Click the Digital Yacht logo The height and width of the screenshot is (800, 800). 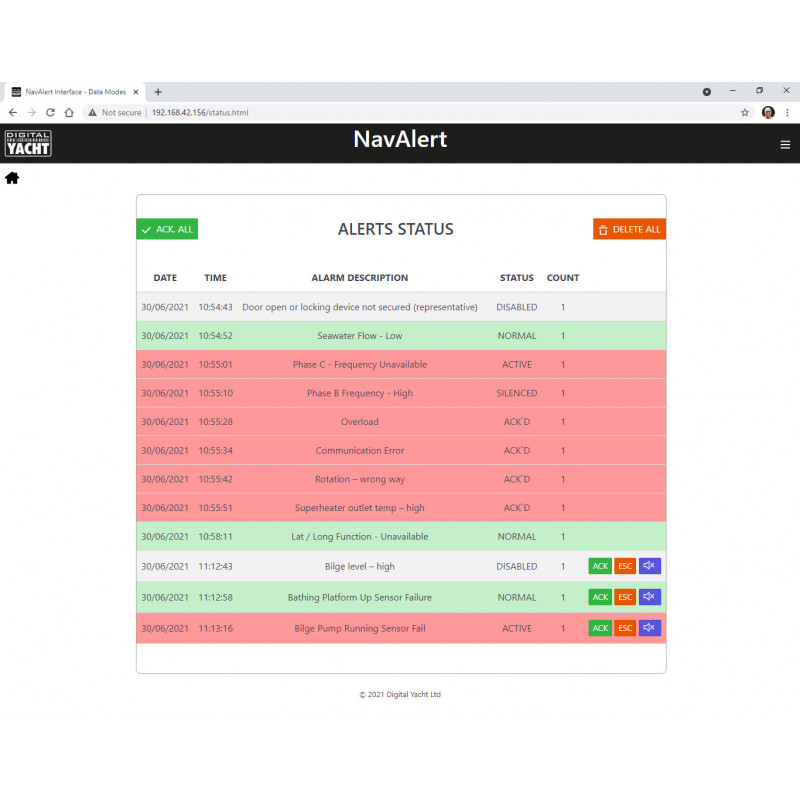tap(28, 143)
